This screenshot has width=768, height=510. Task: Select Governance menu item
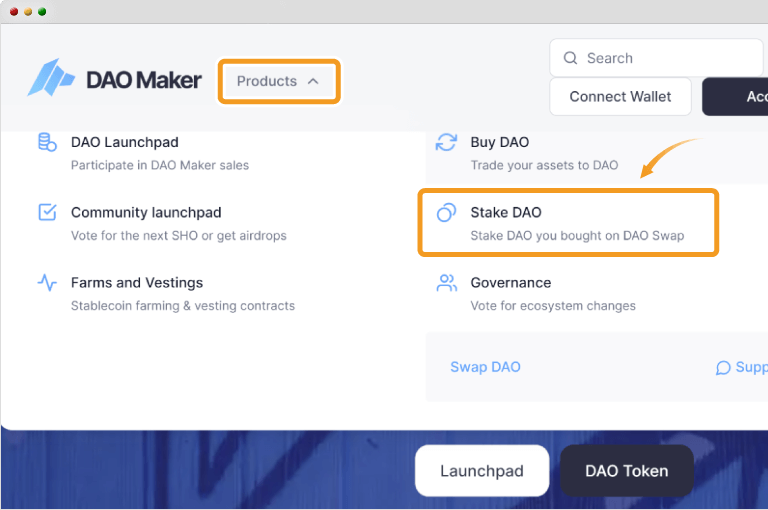click(x=536, y=293)
